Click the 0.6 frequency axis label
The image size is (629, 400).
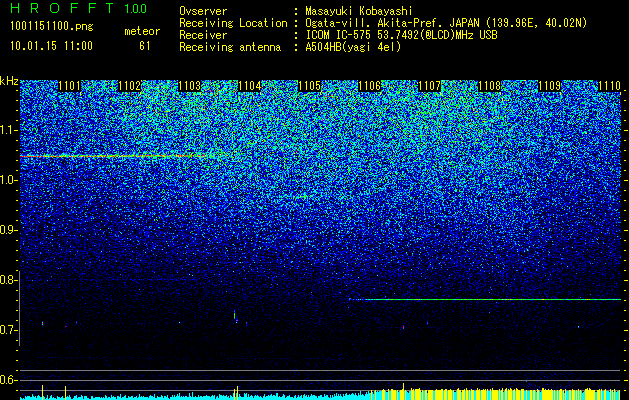coord(8,380)
